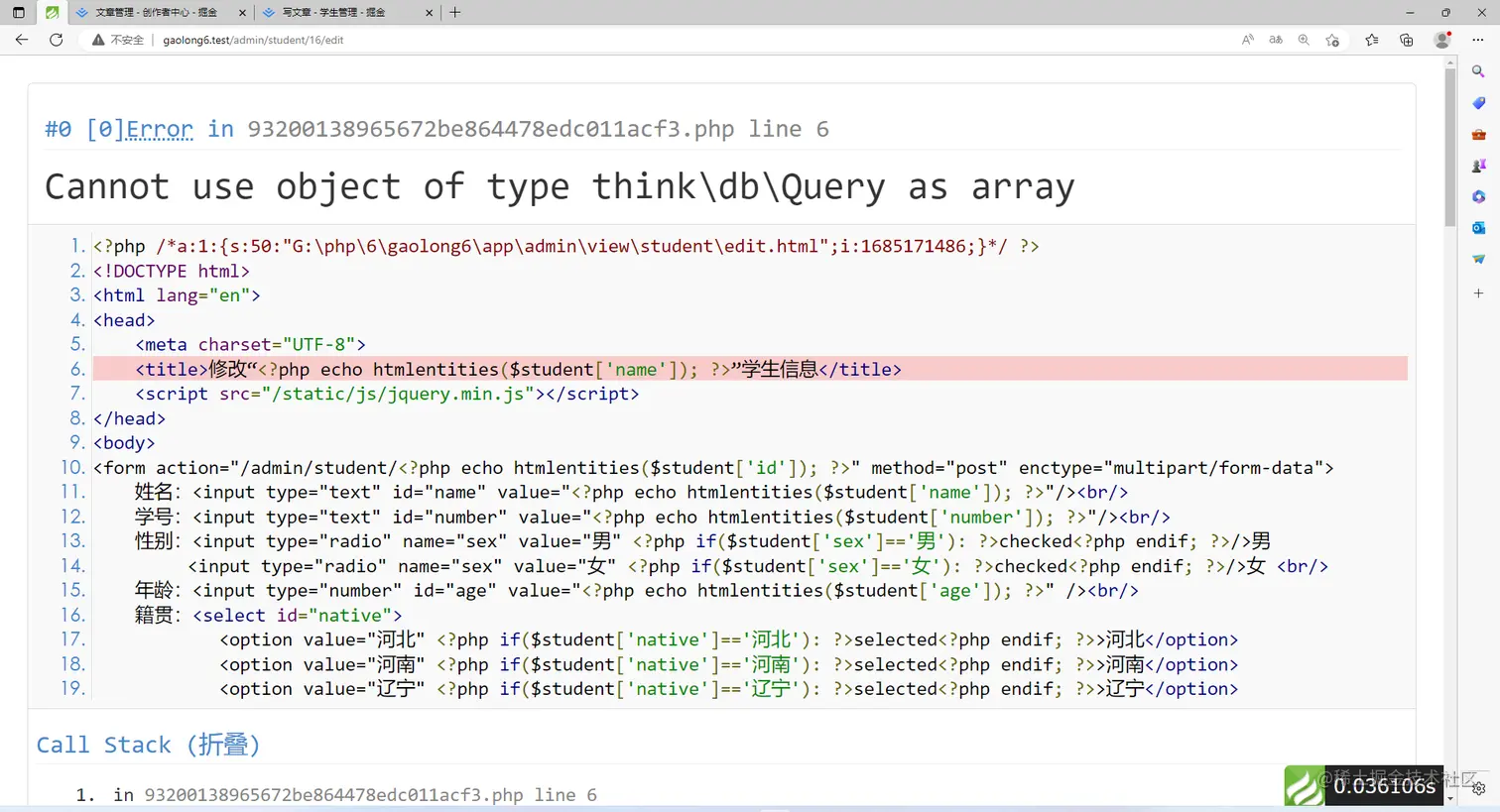The height and width of the screenshot is (812, 1500).
Task: Click the select id="native" source line
Action: pyautogui.click(x=269, y=615)
